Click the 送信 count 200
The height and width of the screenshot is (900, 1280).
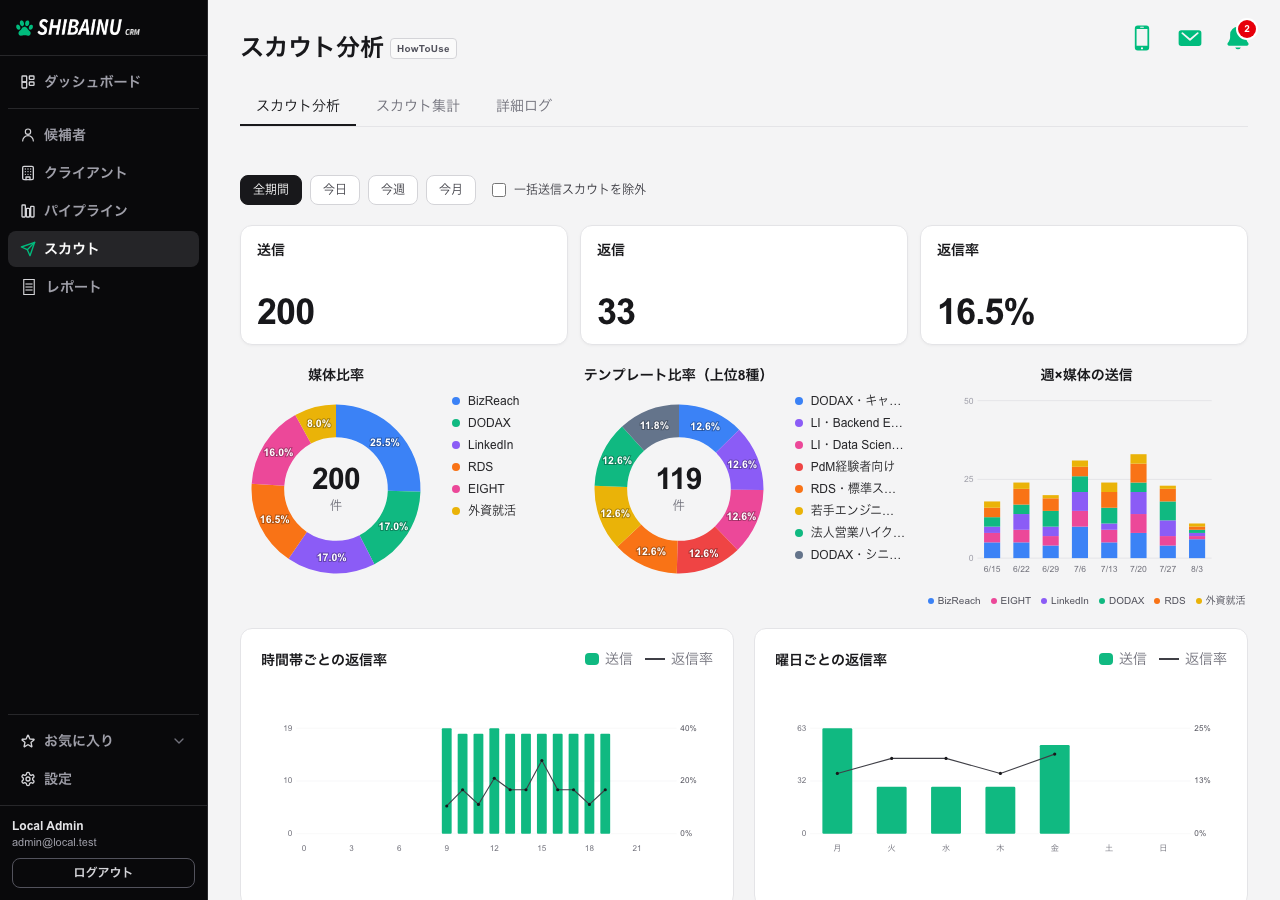click(x=286, y=312)
